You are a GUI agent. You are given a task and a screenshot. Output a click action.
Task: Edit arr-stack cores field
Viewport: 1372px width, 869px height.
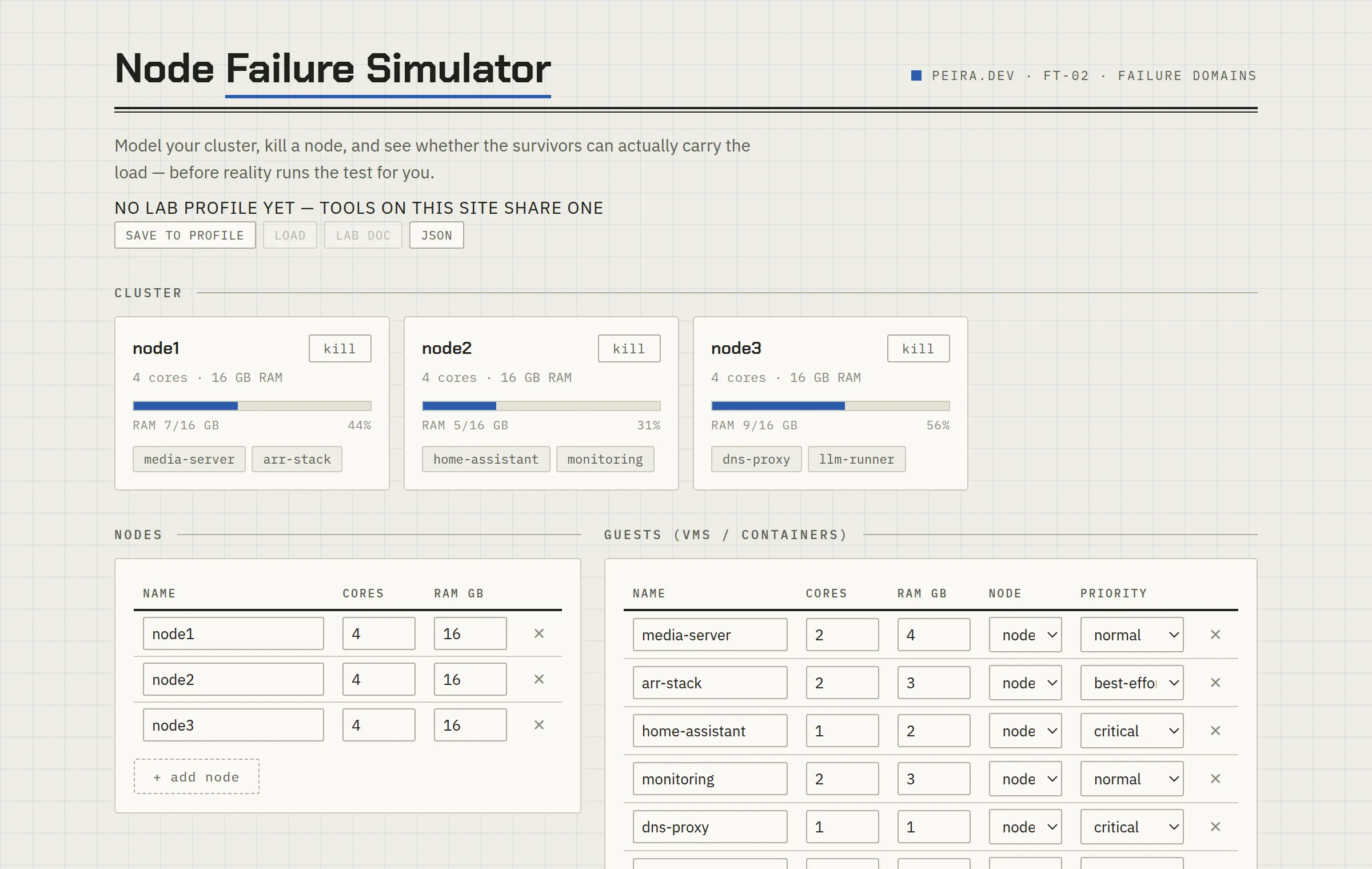point(842,683)
